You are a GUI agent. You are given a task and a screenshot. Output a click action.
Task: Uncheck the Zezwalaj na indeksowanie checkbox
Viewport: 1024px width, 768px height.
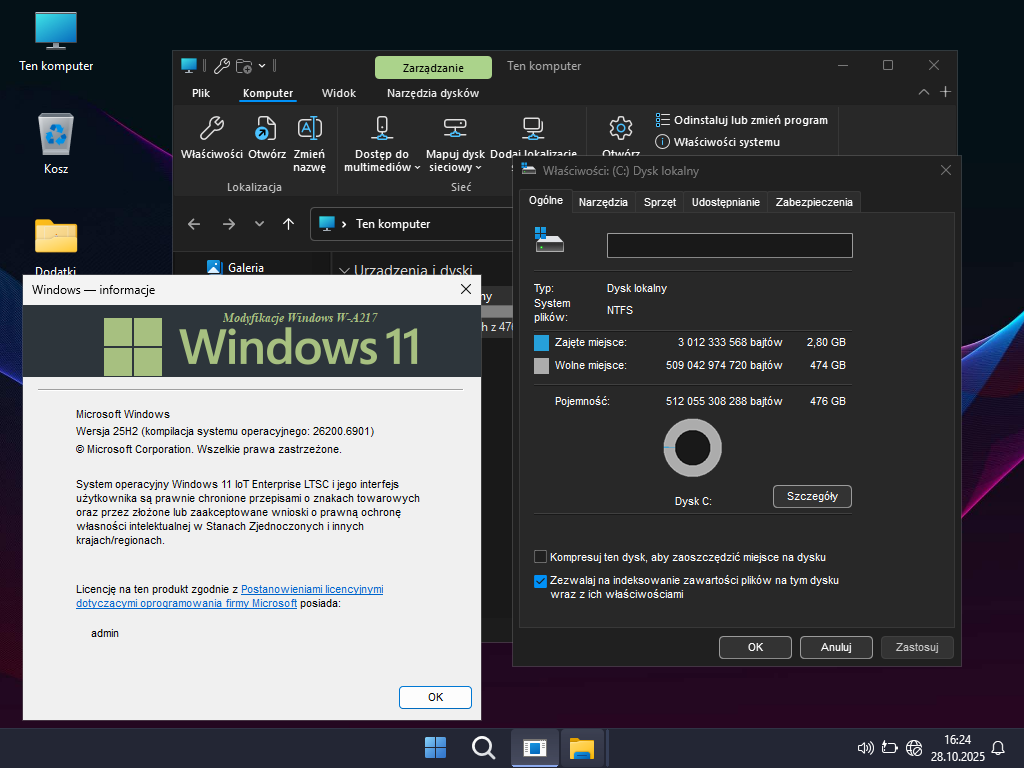click(541, 580)
